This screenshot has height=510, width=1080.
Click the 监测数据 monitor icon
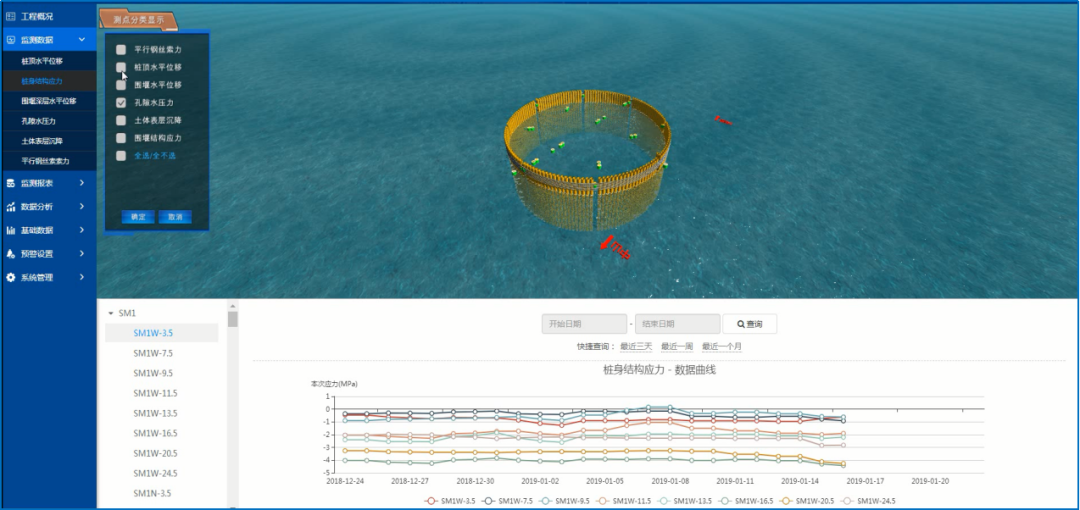click(x=10, y=40)
